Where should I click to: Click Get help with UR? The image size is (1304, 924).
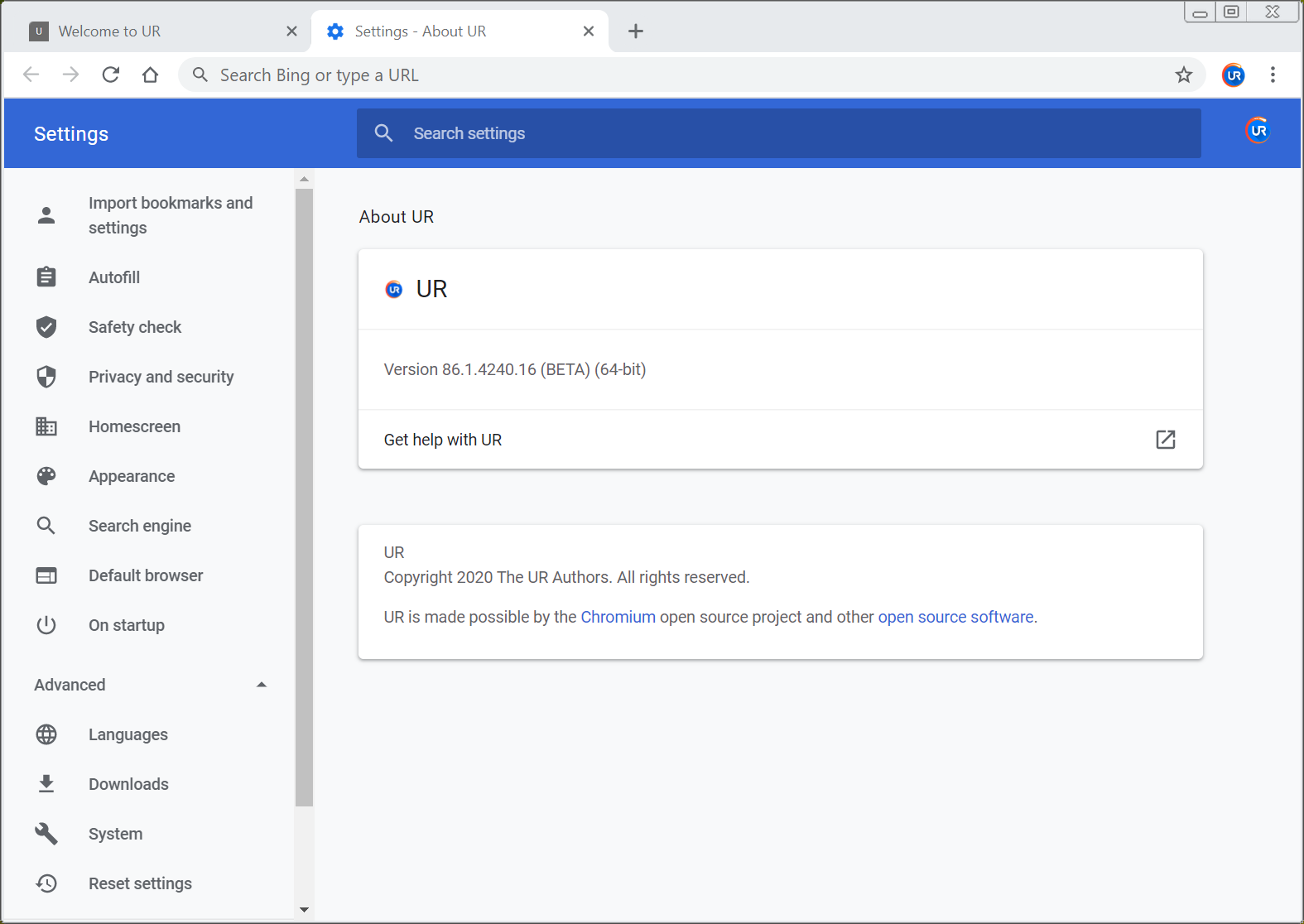point(780,440)
